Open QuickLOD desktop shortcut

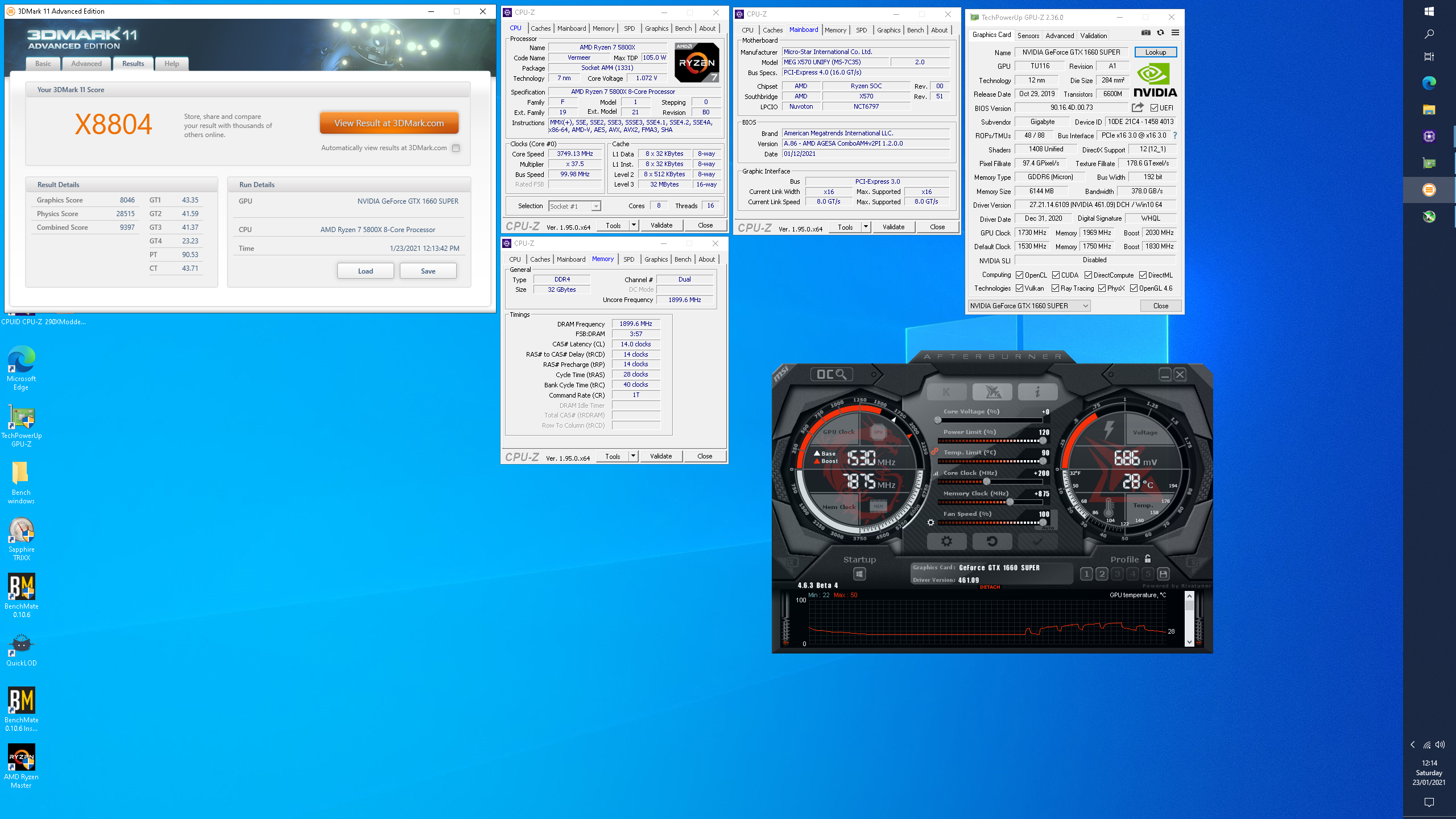21,651
